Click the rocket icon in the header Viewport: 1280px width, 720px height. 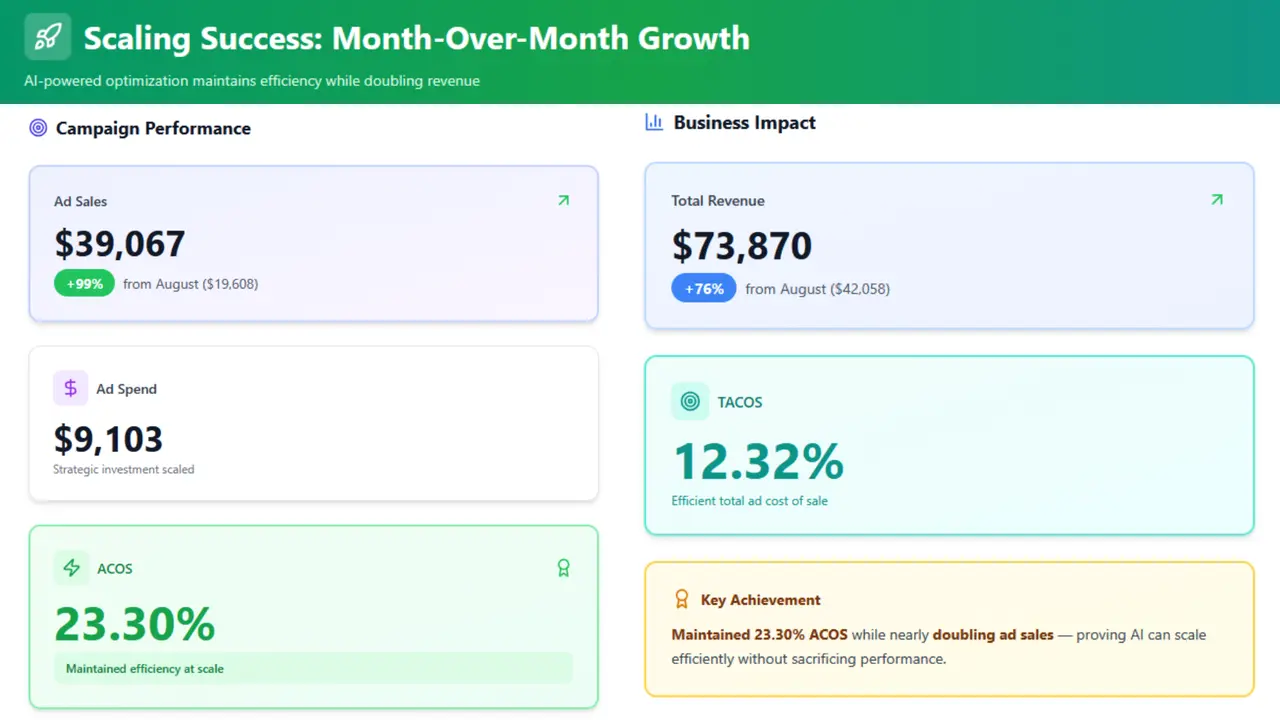pyautogui.click(x=47, y=37)
